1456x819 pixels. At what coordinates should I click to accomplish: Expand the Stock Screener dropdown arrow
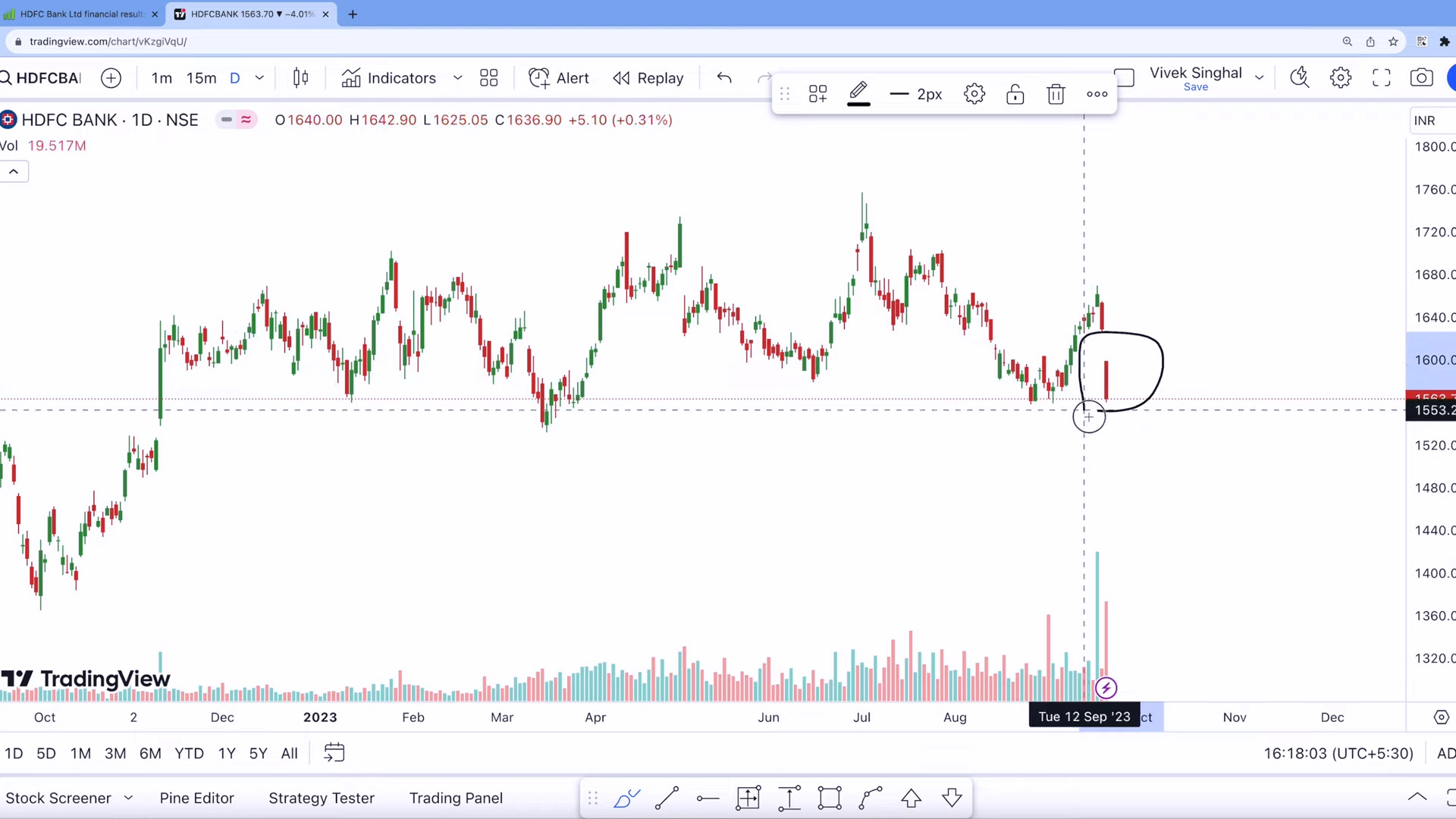point(128,799)
